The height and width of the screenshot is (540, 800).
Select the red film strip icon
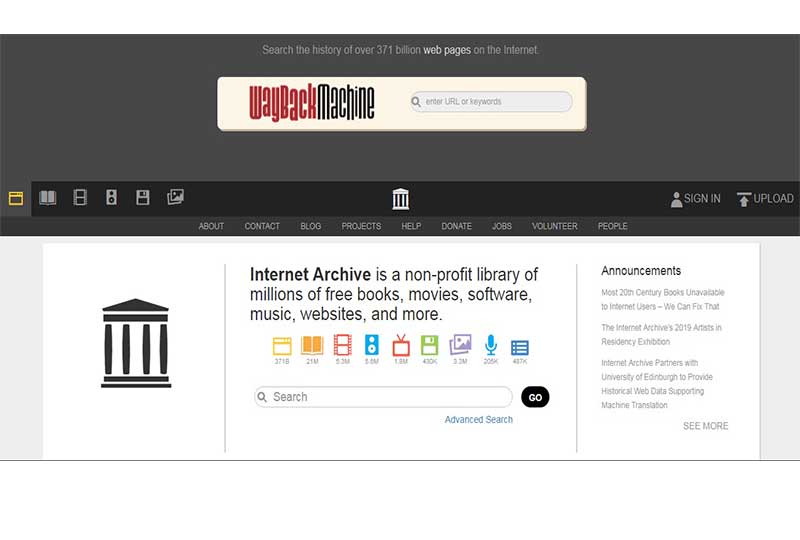(x=342, y=345)
